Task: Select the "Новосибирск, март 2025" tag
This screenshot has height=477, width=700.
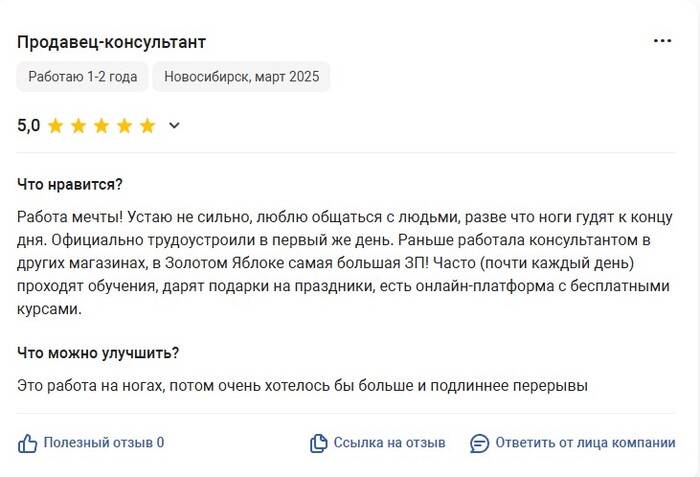Action: coord(241,77)
